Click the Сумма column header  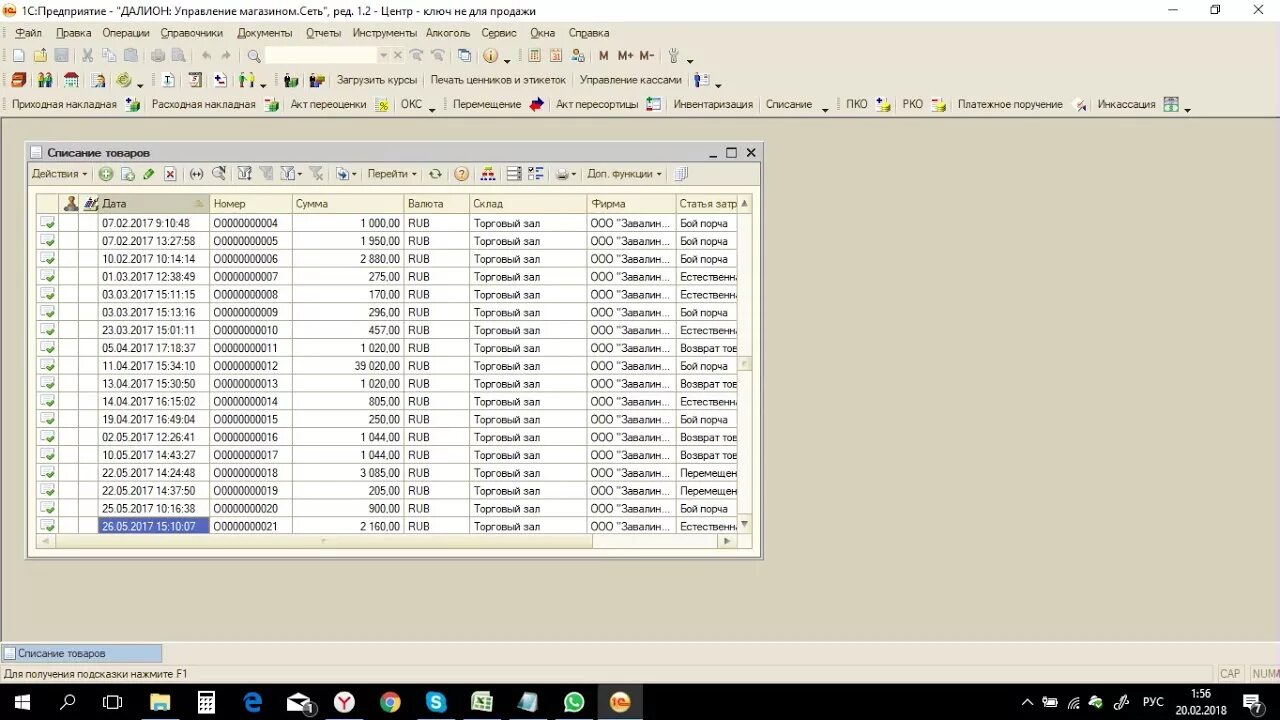coord(348,204)
